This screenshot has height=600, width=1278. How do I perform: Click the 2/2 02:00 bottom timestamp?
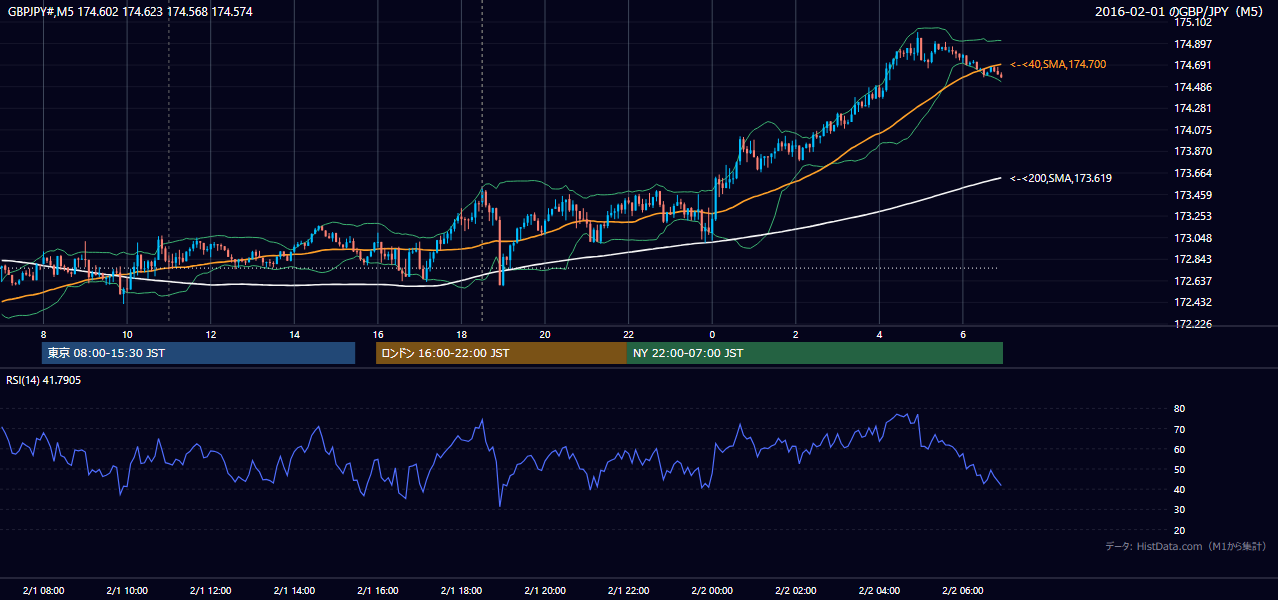pos(795,590)
